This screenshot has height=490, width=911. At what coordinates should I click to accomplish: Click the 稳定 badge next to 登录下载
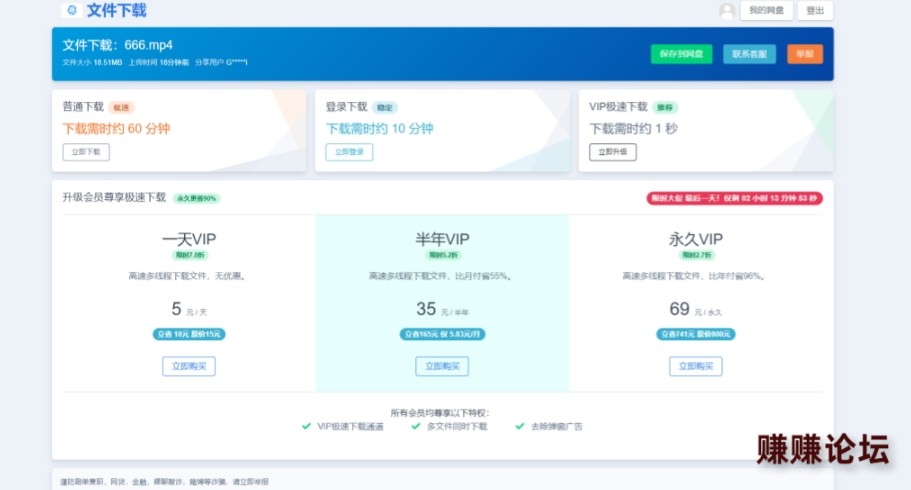pyautogui.click(x=385, y=108)
